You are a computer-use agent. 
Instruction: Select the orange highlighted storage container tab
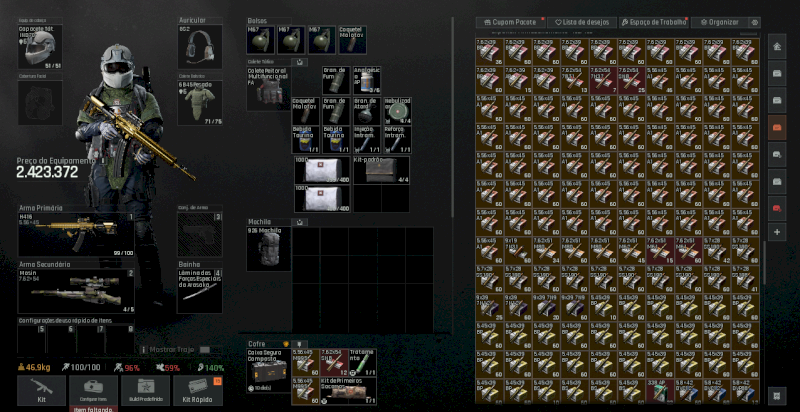[x=777, y=127]
